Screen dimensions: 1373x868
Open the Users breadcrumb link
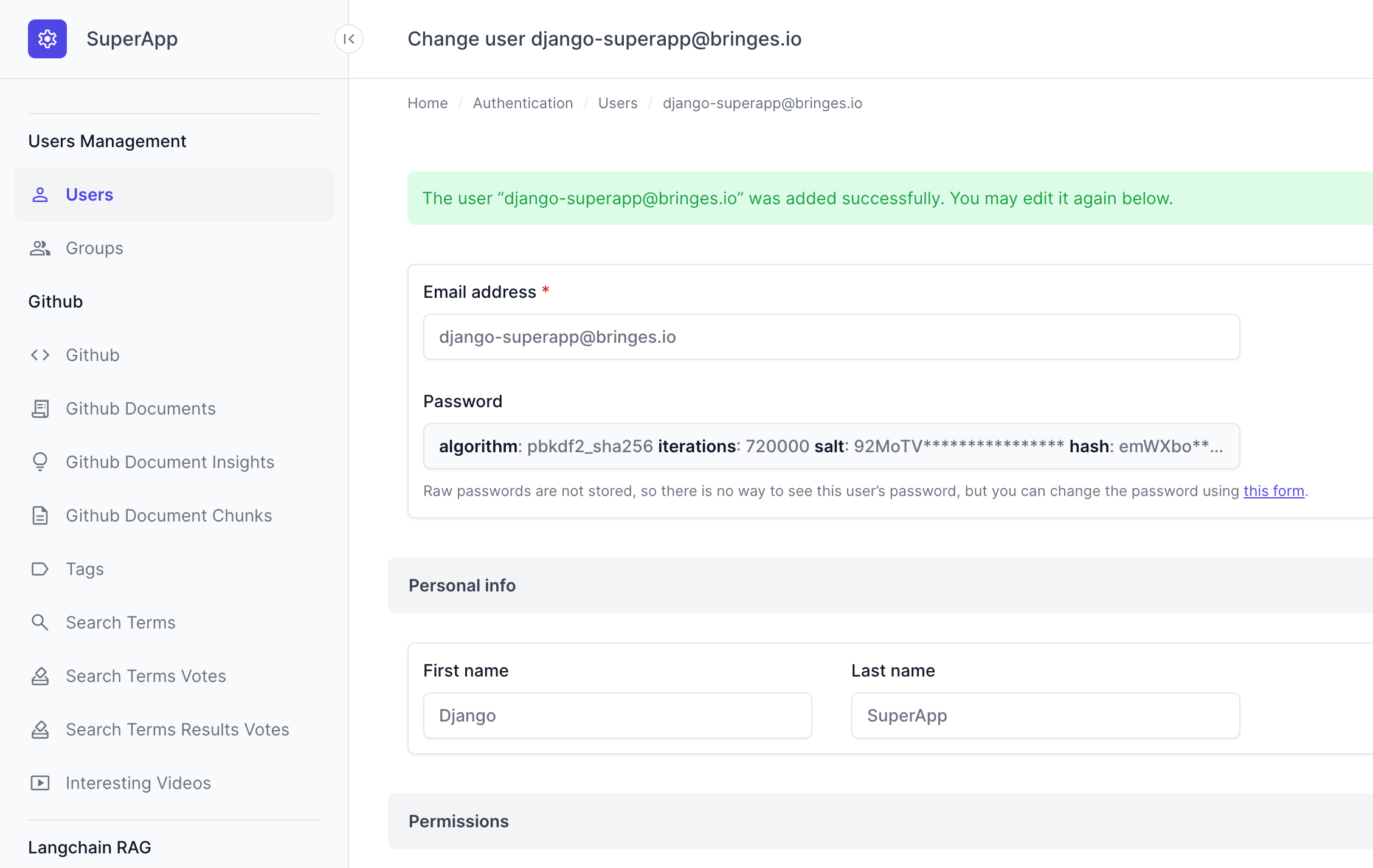(618, 103)
